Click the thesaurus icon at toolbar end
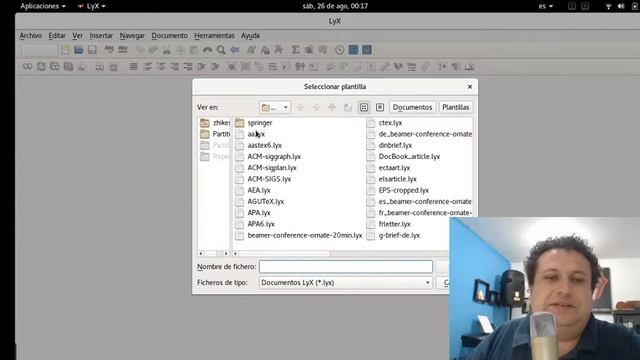The image size is (640, 360). [x=469, y=67]
